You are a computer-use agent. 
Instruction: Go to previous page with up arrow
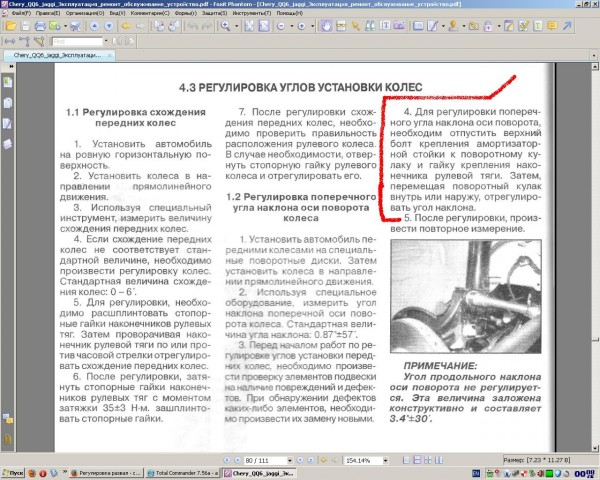(95, 26)
